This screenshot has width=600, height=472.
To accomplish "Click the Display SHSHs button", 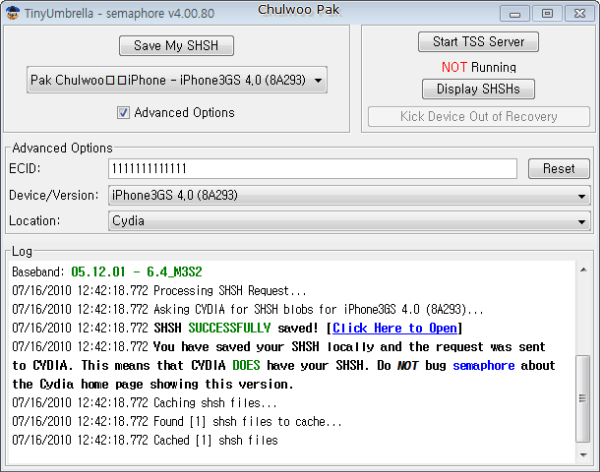I will (478, 89).
